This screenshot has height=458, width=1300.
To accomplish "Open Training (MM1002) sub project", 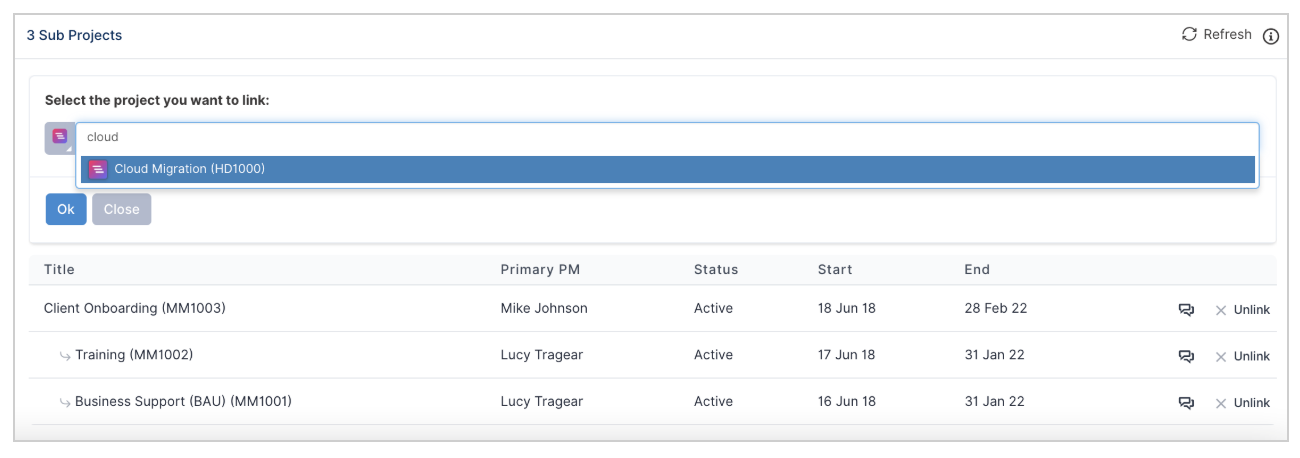I will [134, 354].
